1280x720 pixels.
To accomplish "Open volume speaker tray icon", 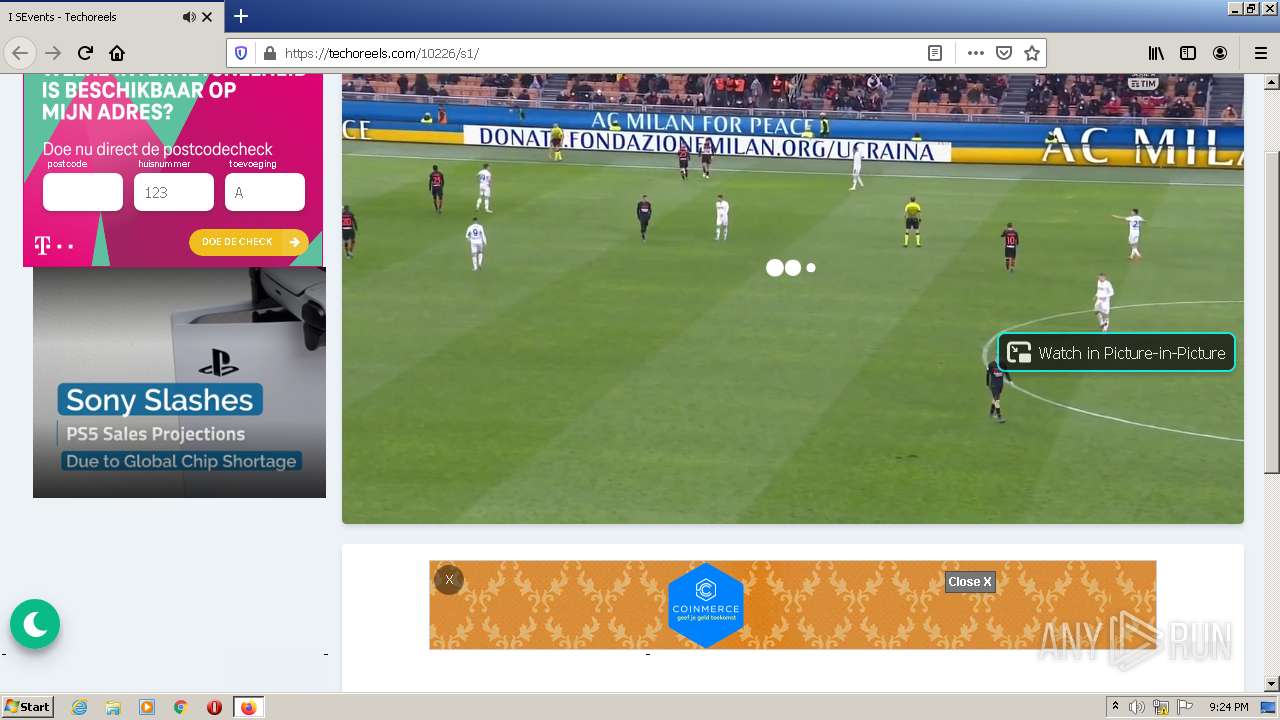I will [1137, 707].
